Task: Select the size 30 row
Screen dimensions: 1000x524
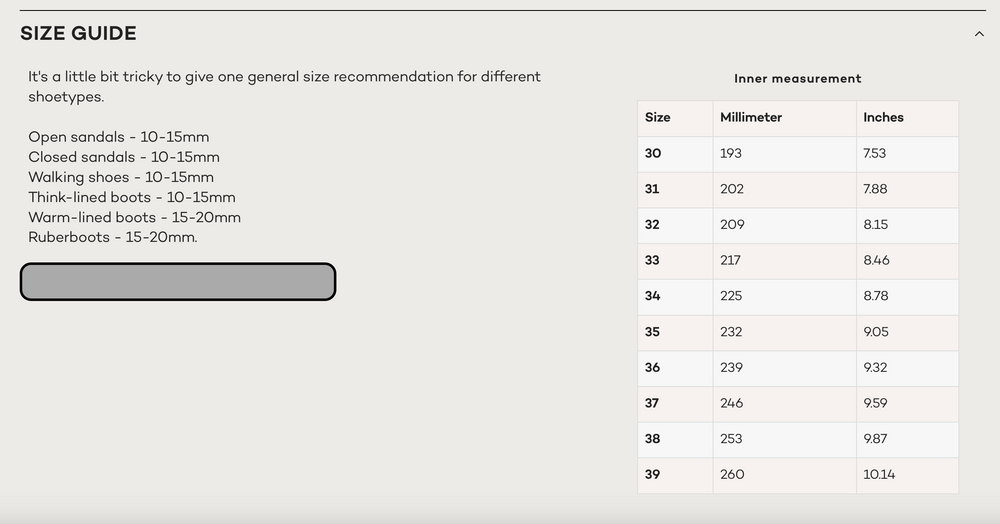Action: click(798, 154)
